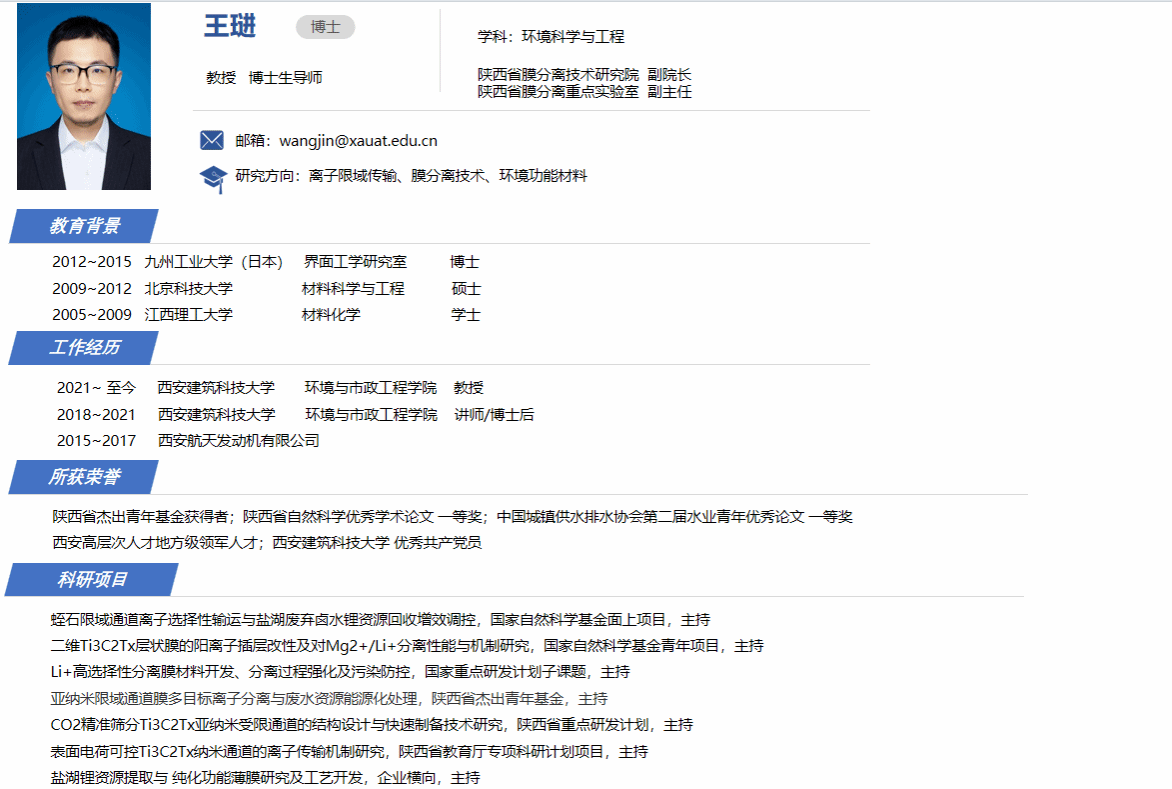Select the 所获荣誉 section header
1172x789 pixels.
[x=85, y=478]
